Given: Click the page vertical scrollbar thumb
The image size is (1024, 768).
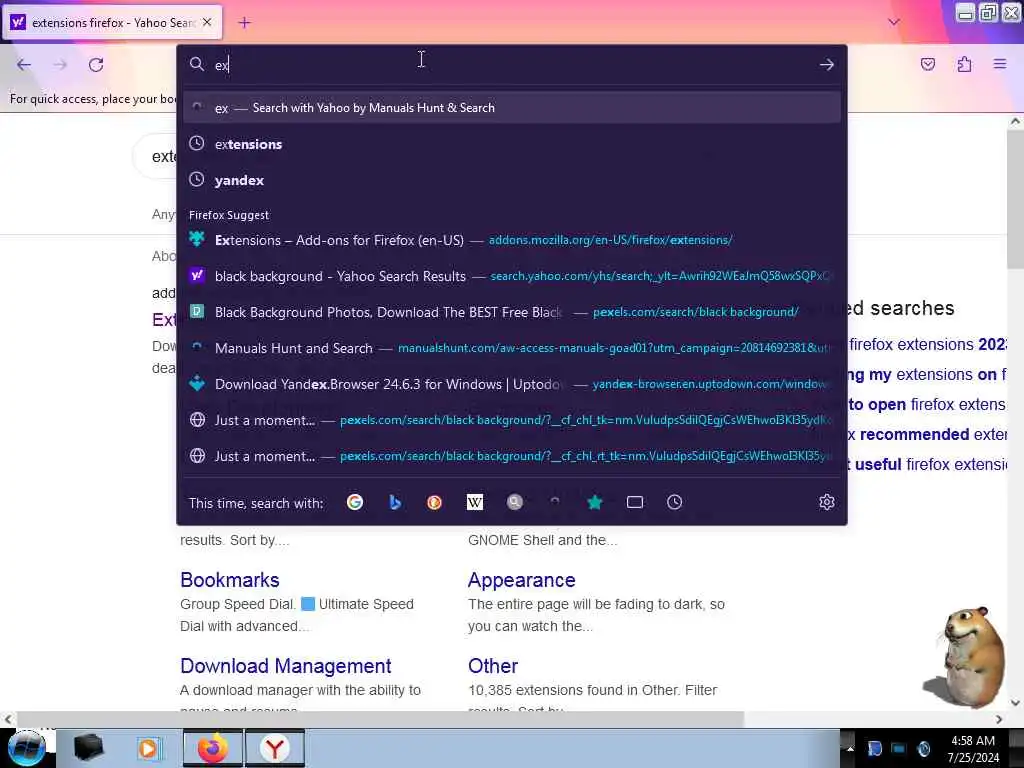Looking at the screenshot, I should tap(1015, 198).
